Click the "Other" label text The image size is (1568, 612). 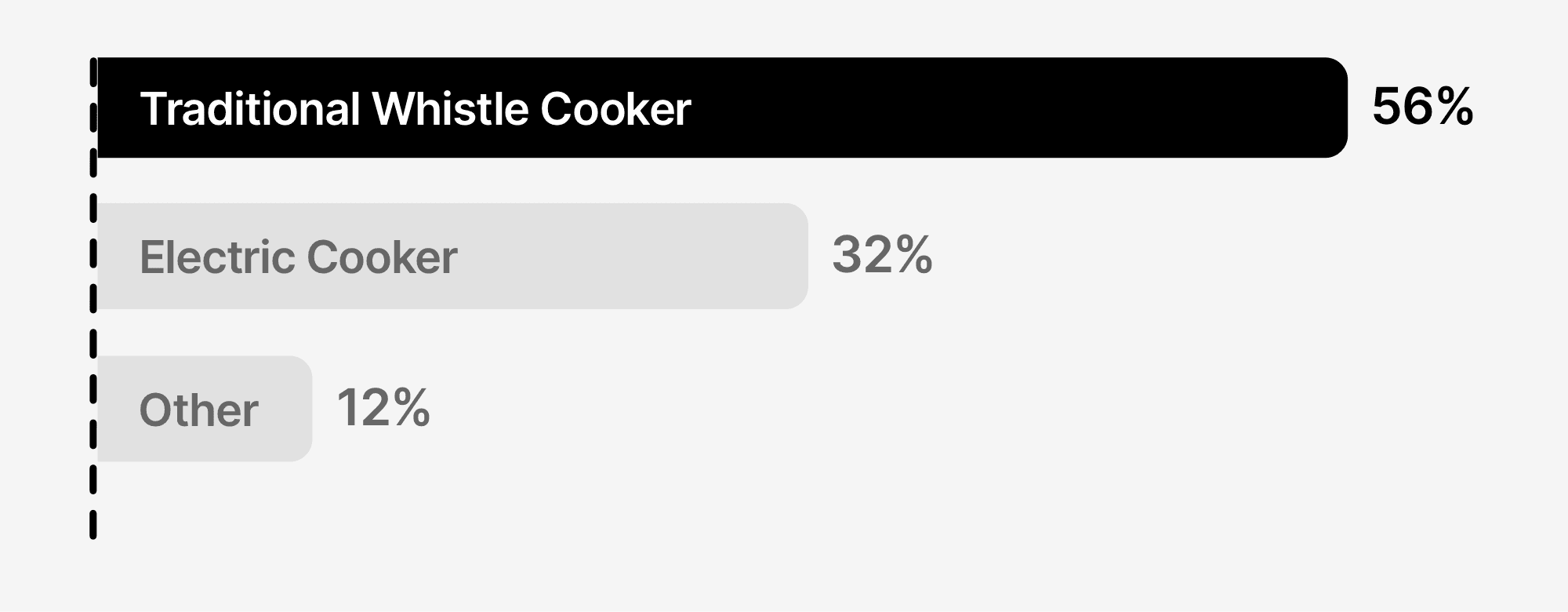pos(198,410)
